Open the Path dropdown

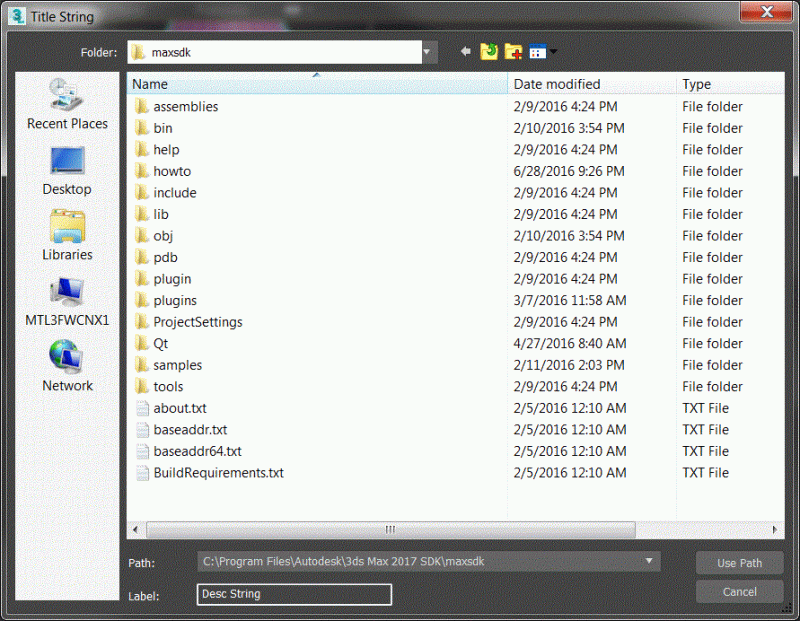pos(651,562)
